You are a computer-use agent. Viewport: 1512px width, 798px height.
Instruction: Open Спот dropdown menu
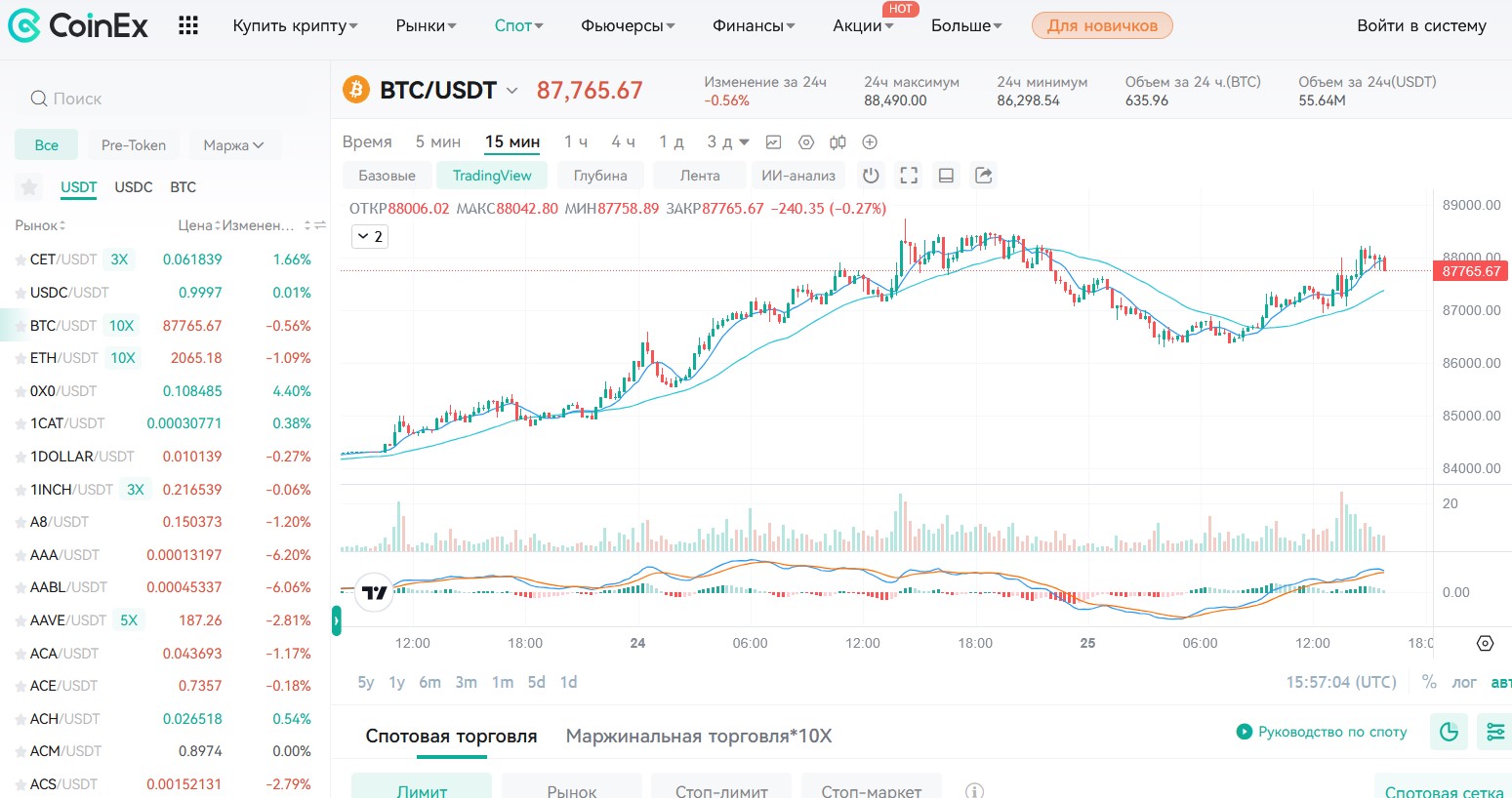(x=518, y=26)
